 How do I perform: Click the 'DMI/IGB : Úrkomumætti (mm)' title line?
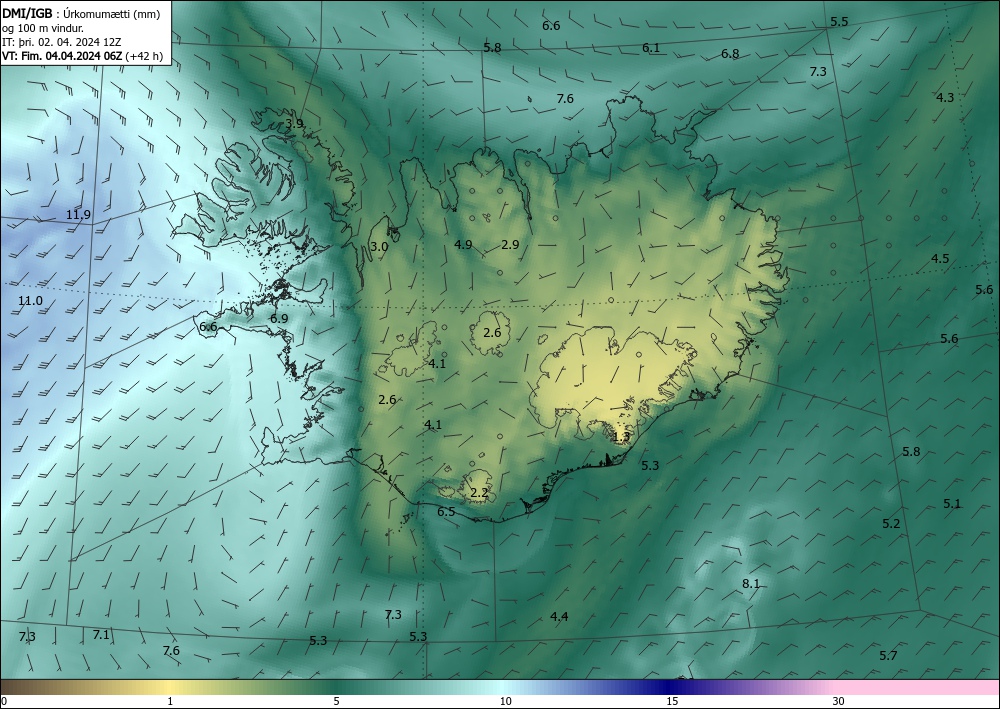point(81,14)
